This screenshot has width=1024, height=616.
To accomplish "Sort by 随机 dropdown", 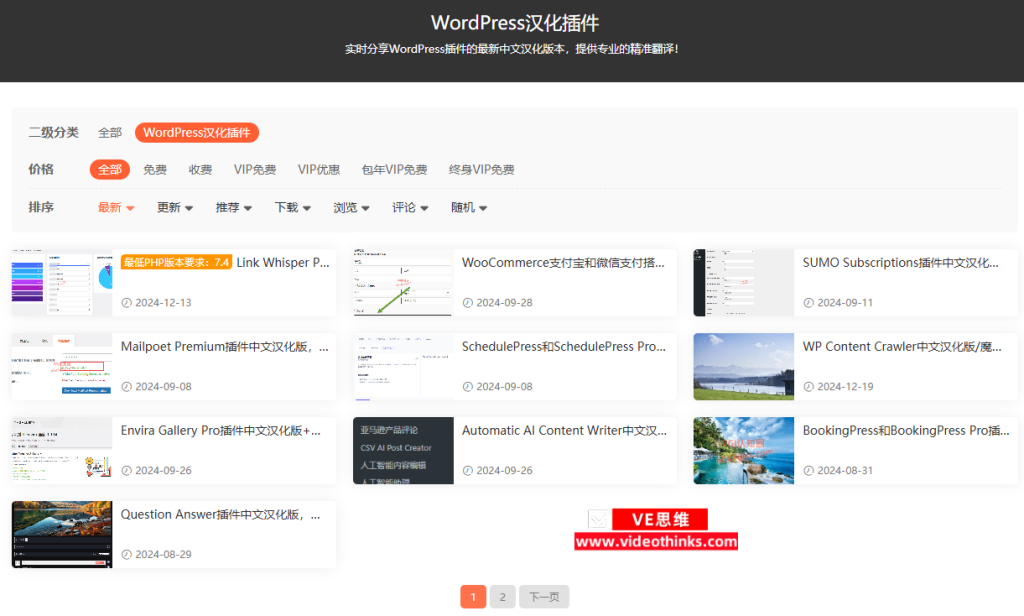I will [x=468, y=208].
